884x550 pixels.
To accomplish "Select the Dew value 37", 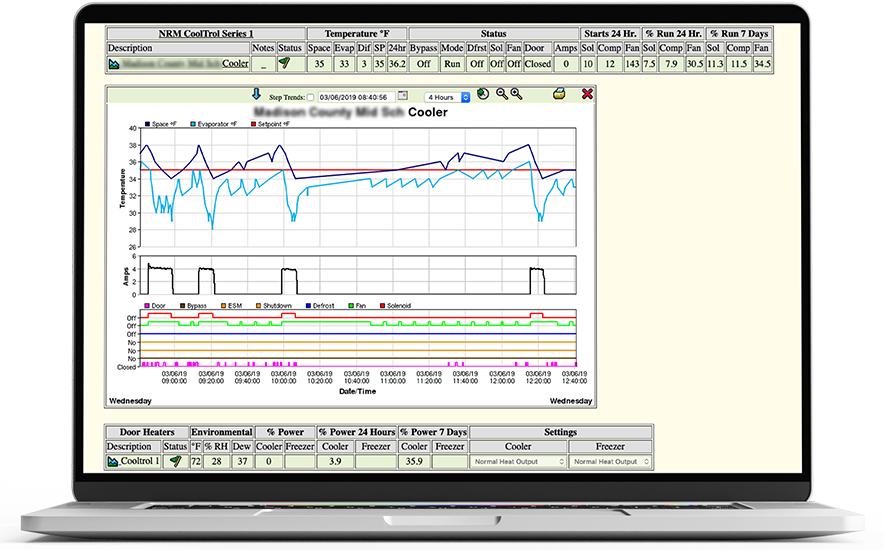I will tap(242, 461).
